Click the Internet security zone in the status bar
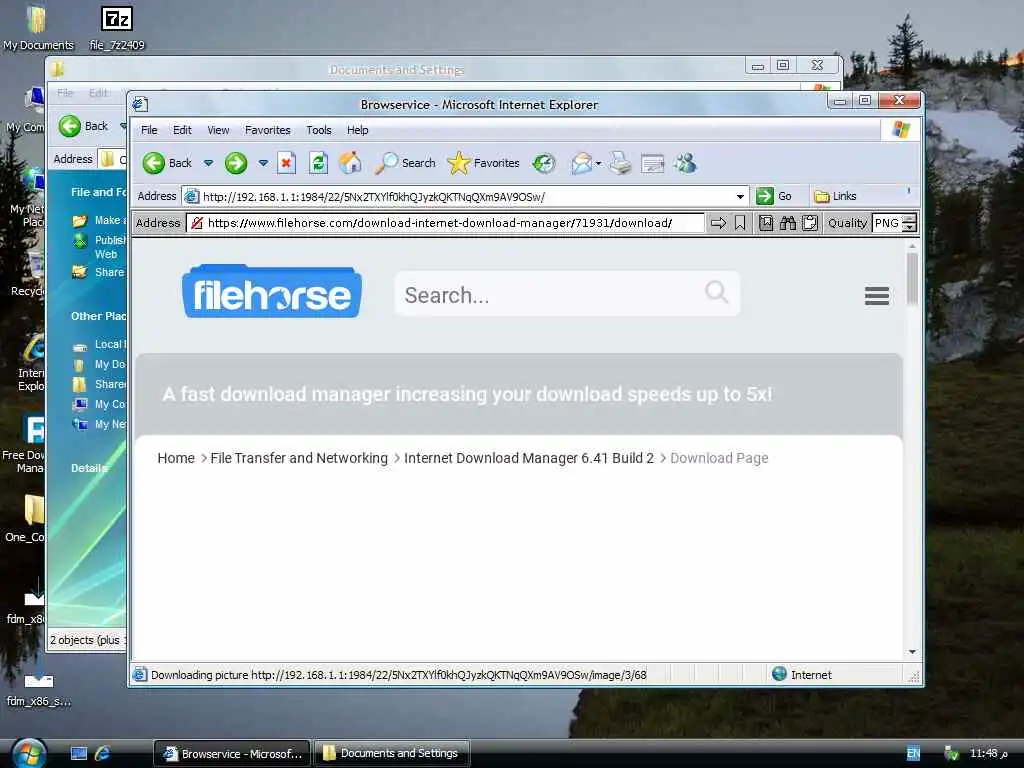This screenshot has width=1024, height=768. [802, 675]
